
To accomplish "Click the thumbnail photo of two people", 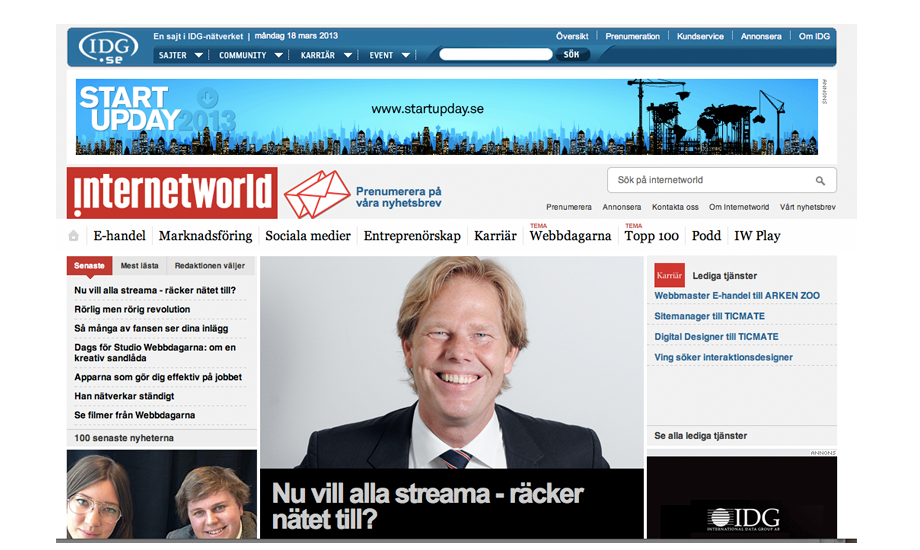I will pos(162,494).
